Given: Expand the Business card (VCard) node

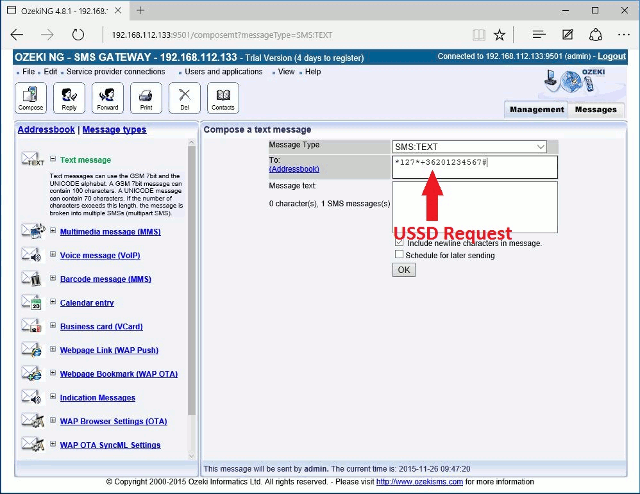Looking at the screenshot, I should pos(53,325).
